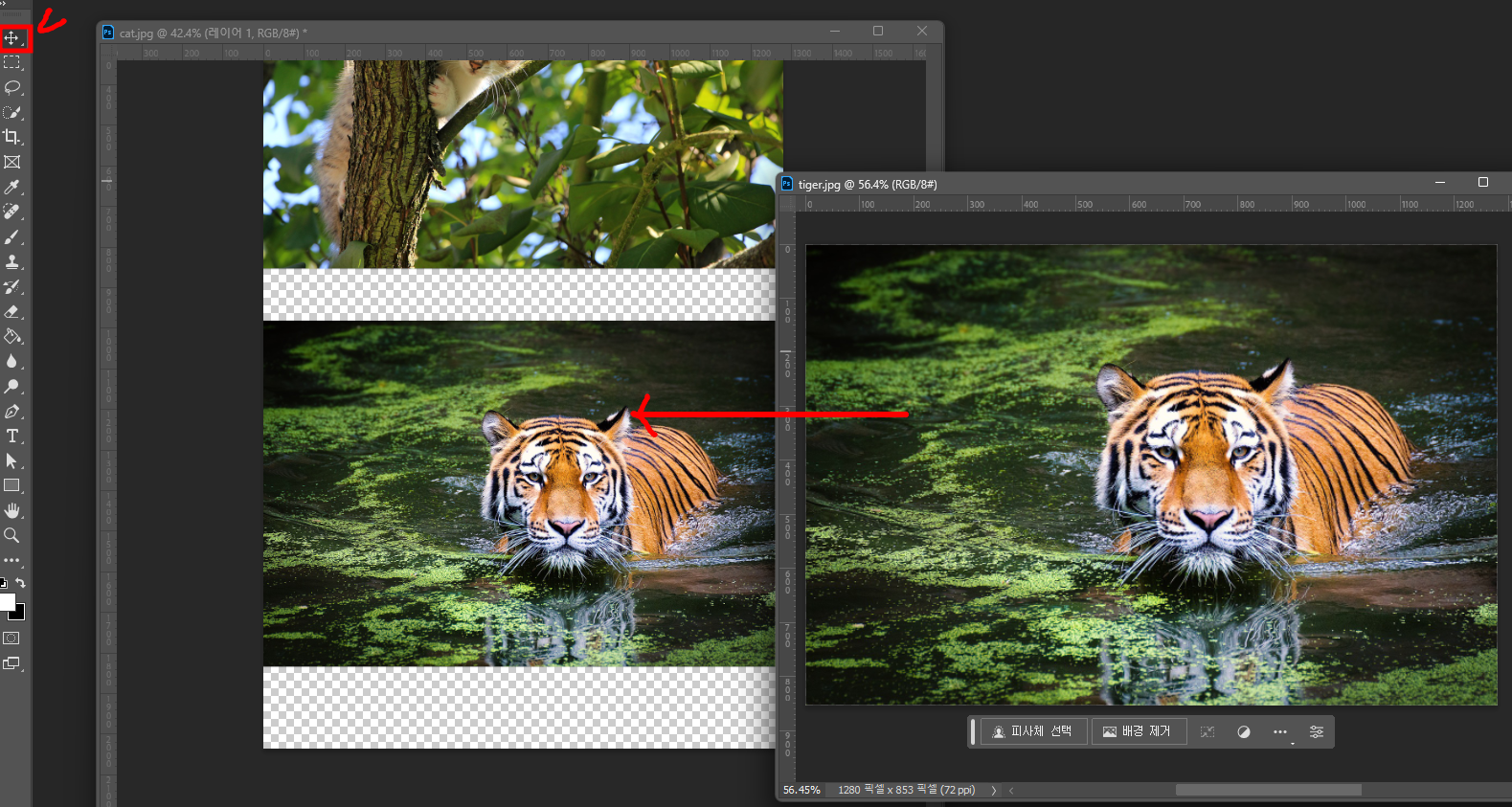Click the 1280 픽셀 x 853 픽셀 status text
The image size is (1512, 807).
click(906, 790)
